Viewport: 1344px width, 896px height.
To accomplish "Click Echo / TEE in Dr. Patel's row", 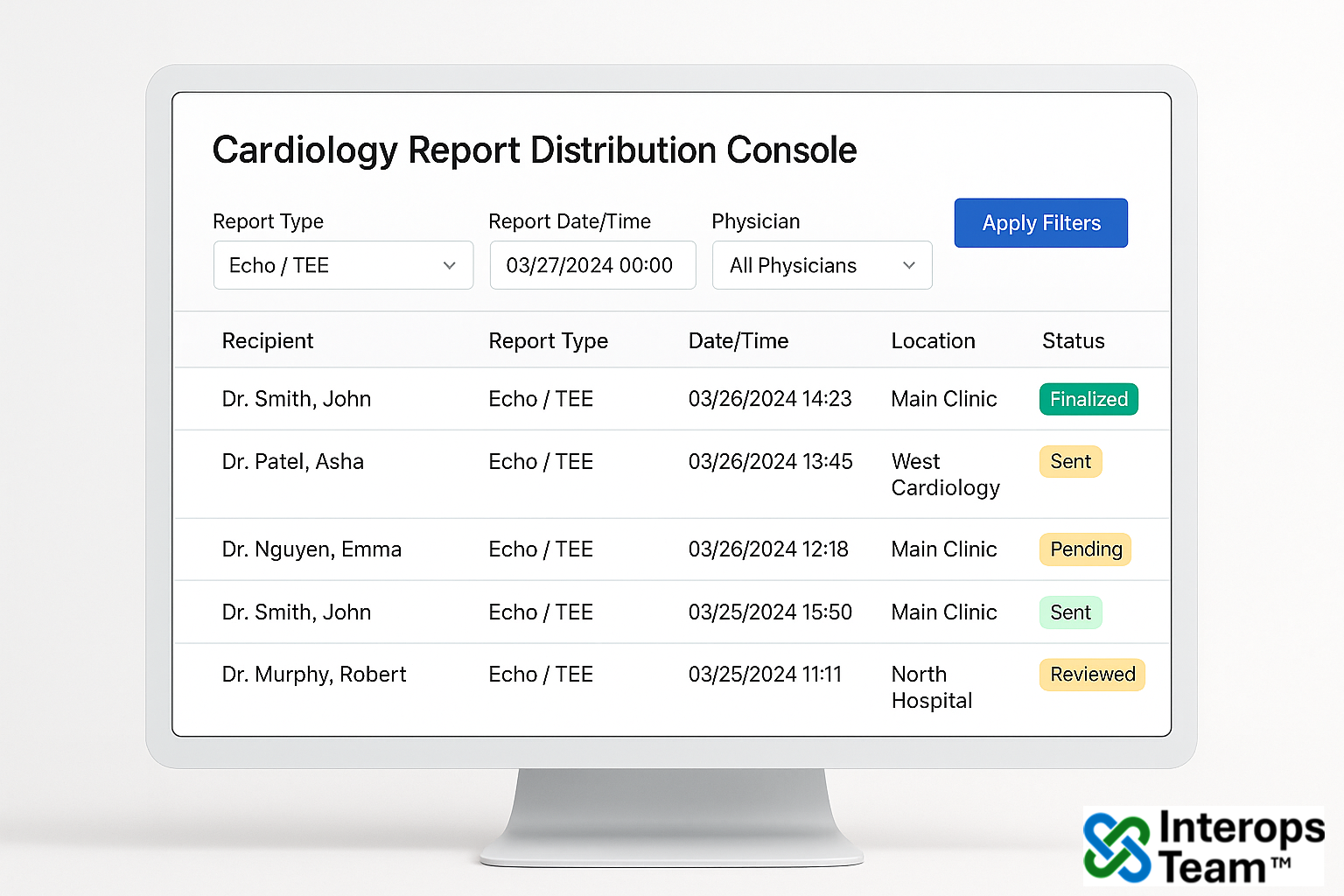I will click(x=541, y=462).
